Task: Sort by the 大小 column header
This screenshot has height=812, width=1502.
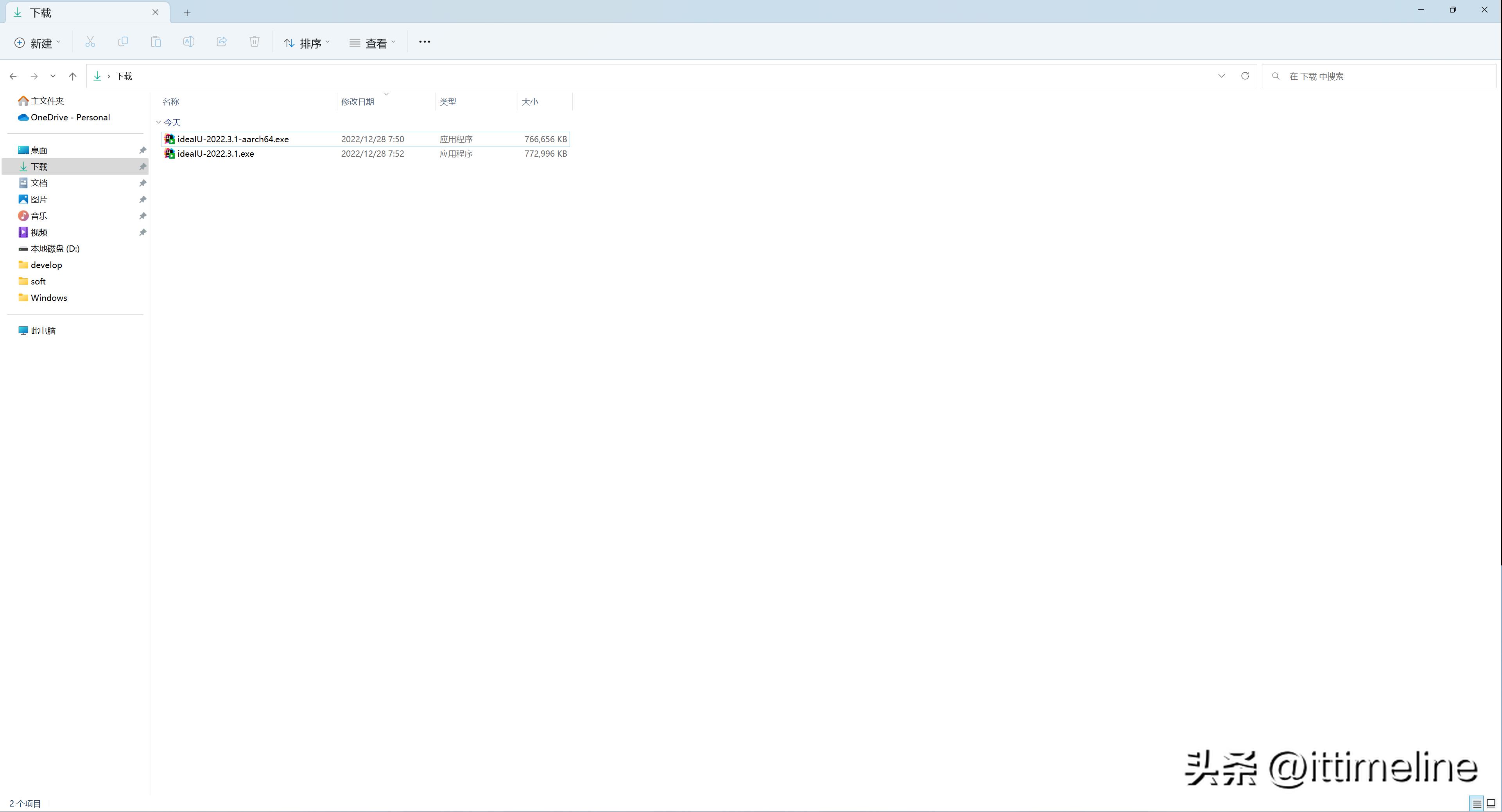Action: click(x=529, y=102)
